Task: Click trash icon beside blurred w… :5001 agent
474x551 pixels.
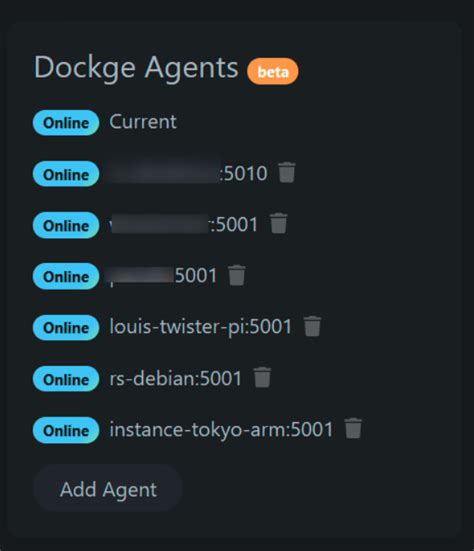Action: coord(279,223)
